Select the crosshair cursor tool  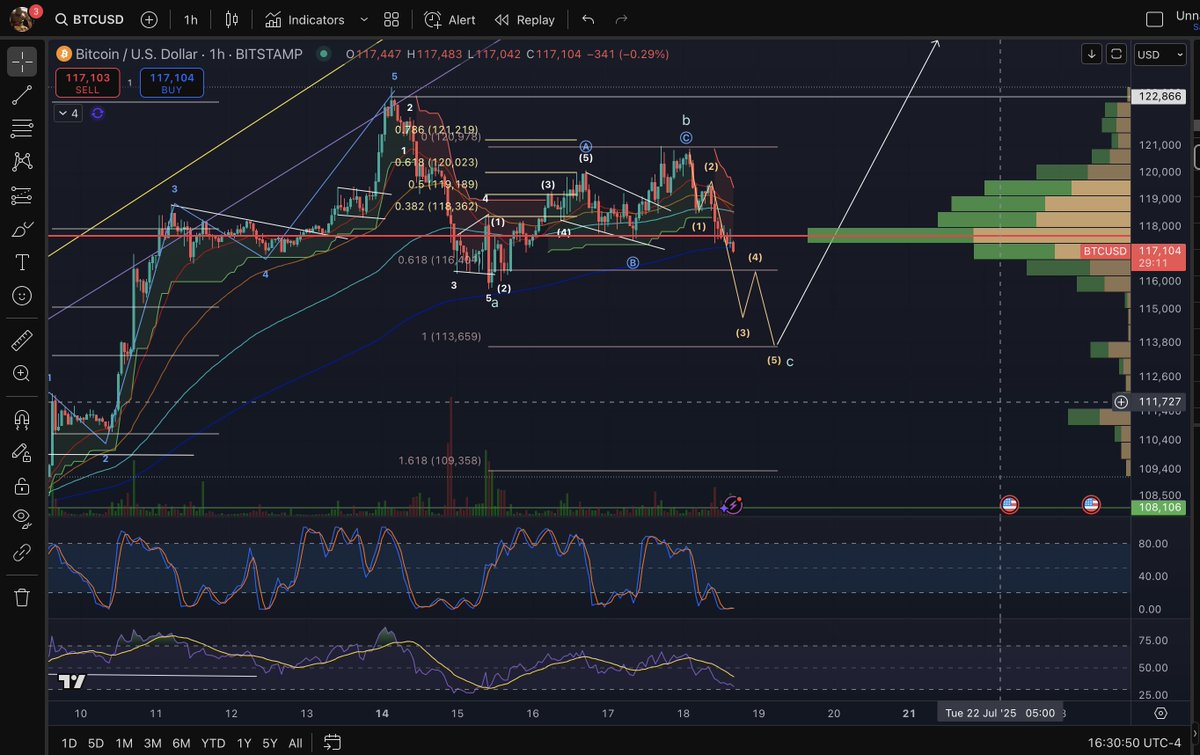[x=22, y=62]
